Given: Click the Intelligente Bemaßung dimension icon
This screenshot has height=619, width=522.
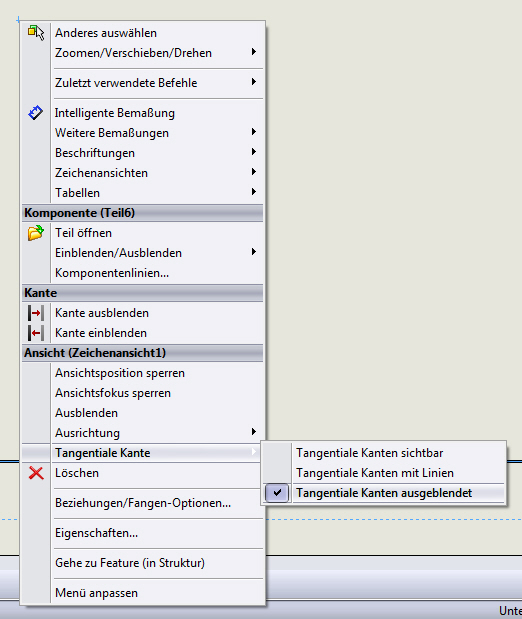Looking at the screenshot, I should (36, 113).
